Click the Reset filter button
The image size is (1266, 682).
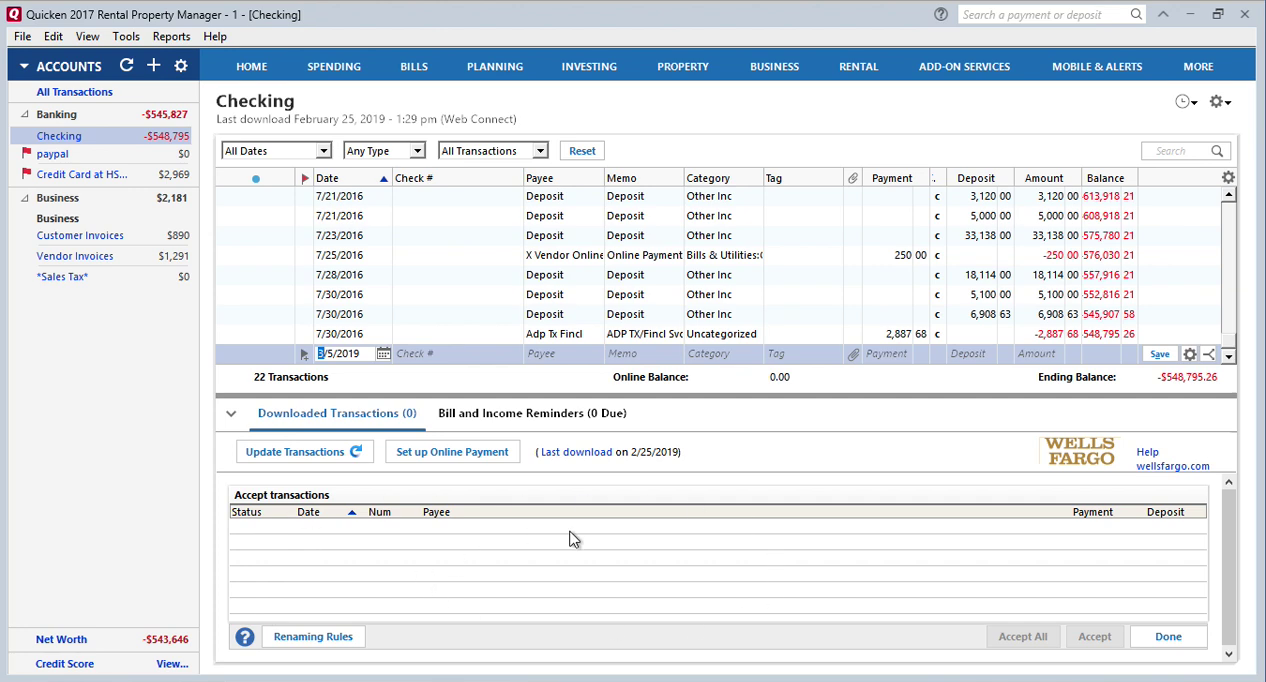pyautogui.click(x=582, y=151)
